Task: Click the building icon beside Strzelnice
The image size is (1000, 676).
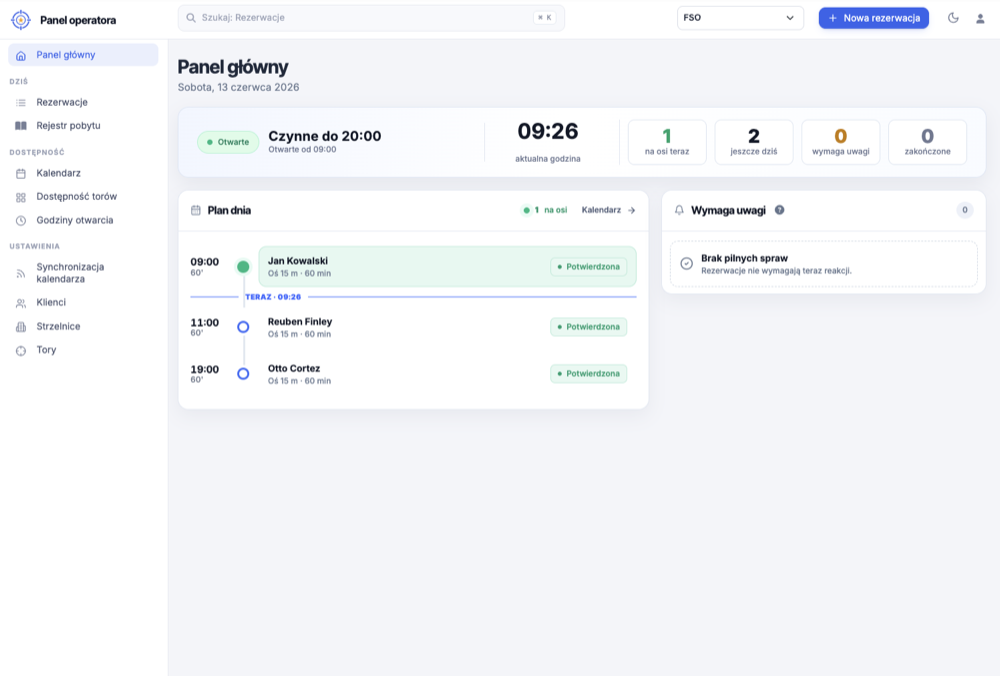Action: coord(21,327)
